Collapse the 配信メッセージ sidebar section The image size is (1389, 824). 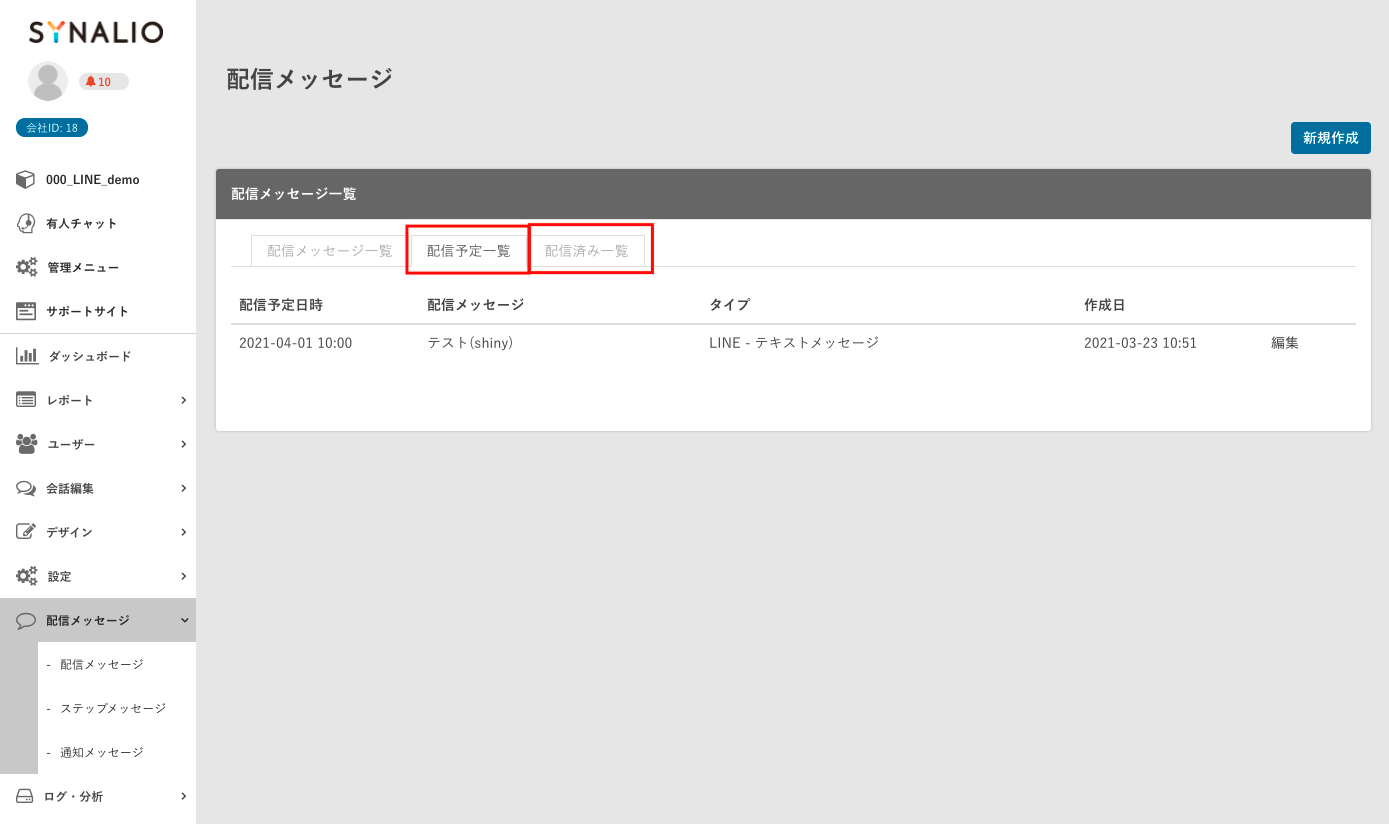coord(184,620)
